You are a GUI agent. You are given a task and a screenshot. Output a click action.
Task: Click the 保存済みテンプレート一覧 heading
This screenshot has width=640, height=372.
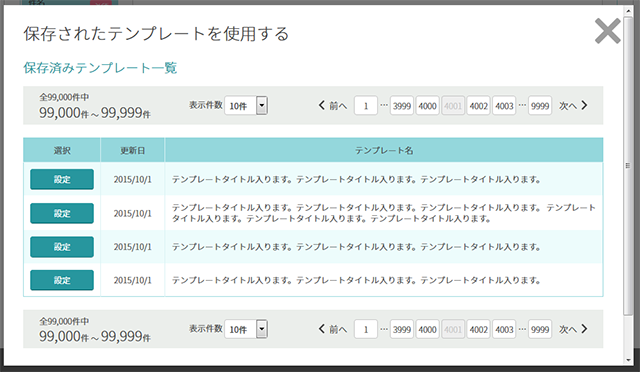100,68
